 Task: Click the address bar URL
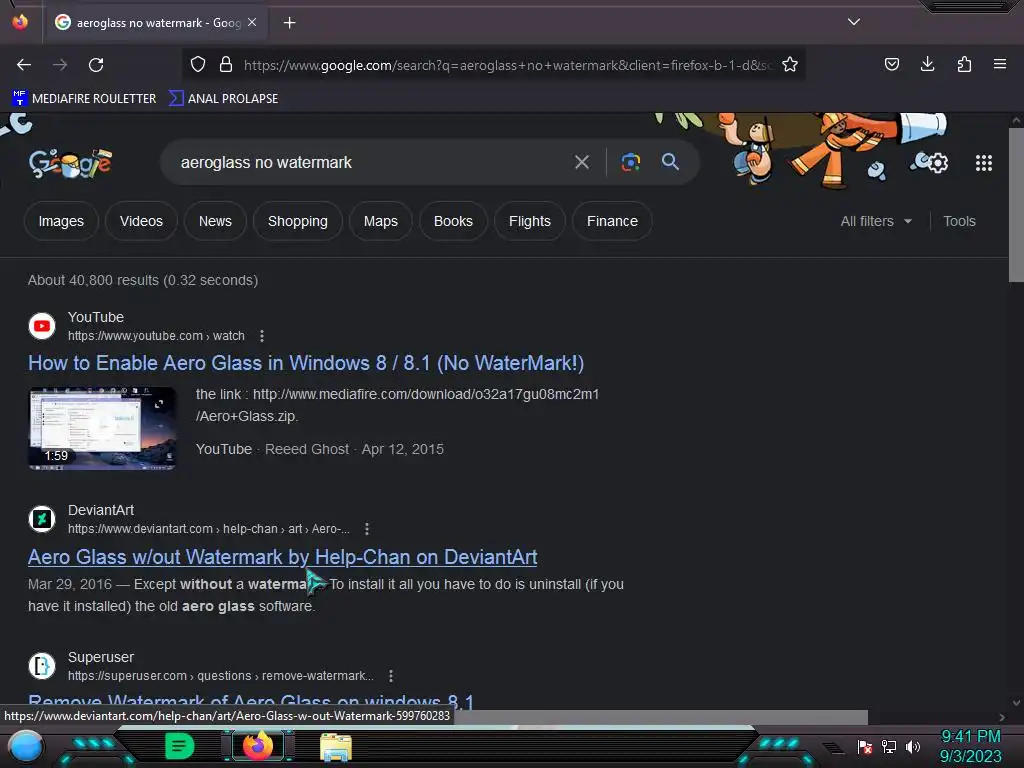508,65
